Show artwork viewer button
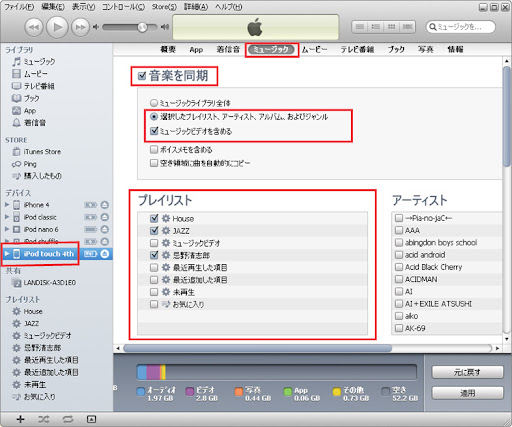Screen dimensions: 512x427 point(91,419)
